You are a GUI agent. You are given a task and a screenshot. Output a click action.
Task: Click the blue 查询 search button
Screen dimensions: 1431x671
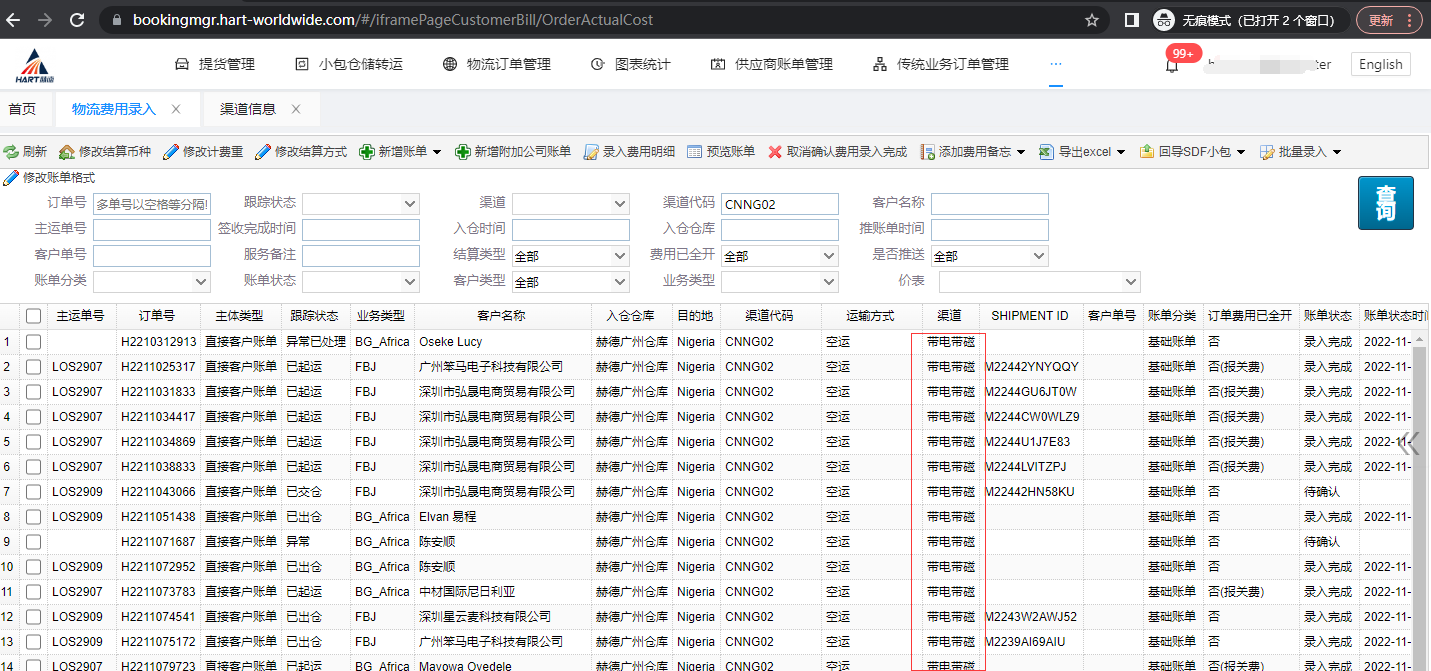[1385, 203]
